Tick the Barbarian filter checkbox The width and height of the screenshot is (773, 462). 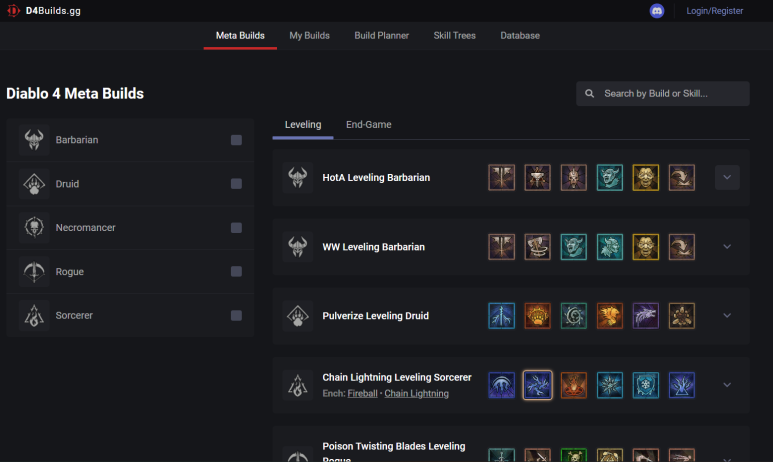pyautogui.click(x=236, y=140)
